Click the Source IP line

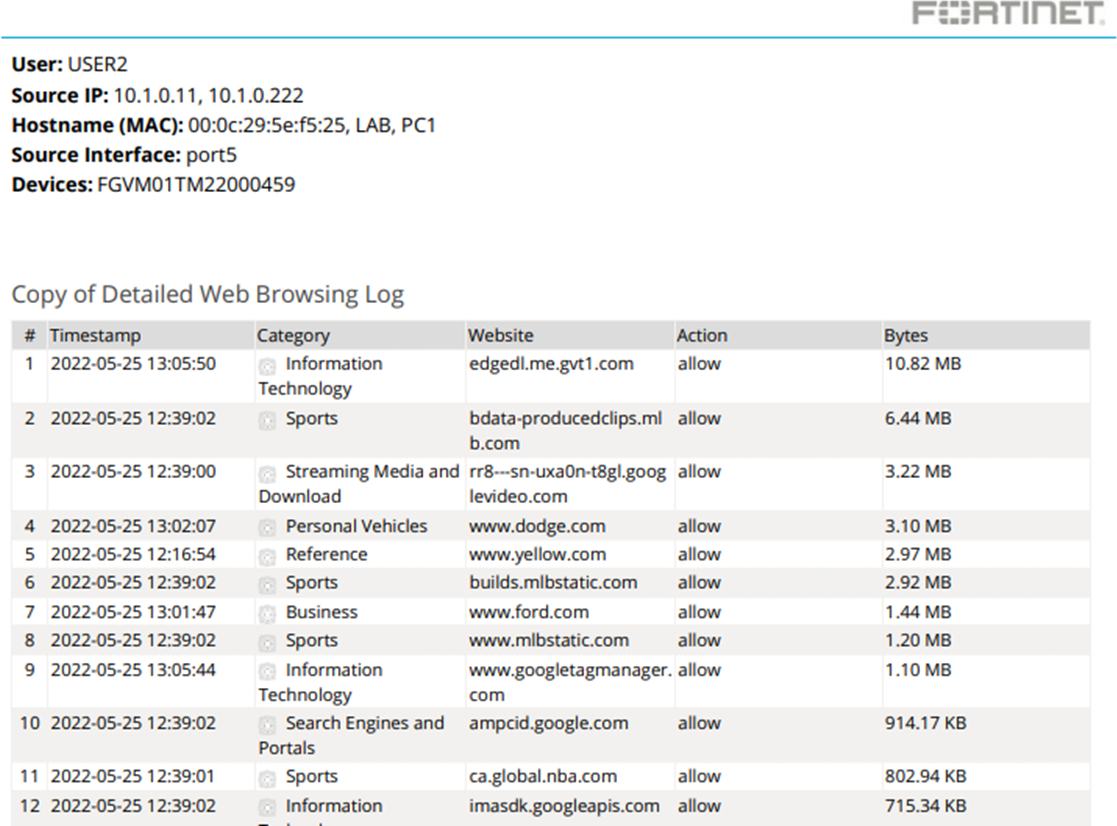pos(157,95)
